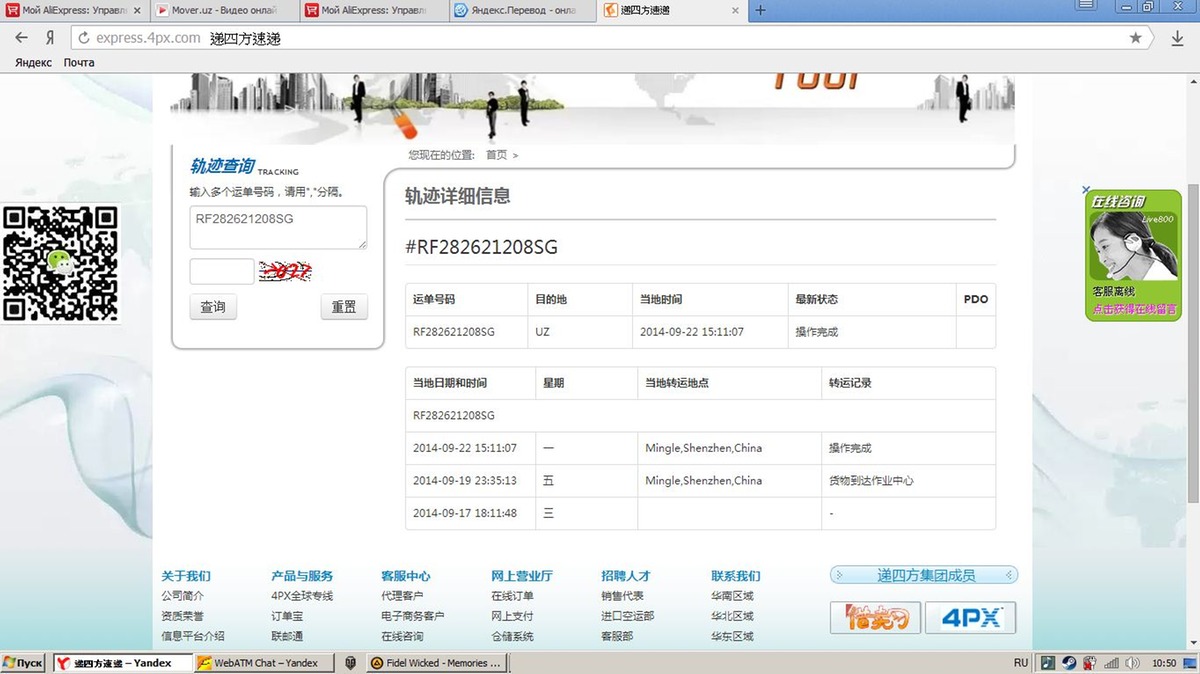Click the captcha code input field
This screenshot has height=674, width=1200.
click(222, 271)
